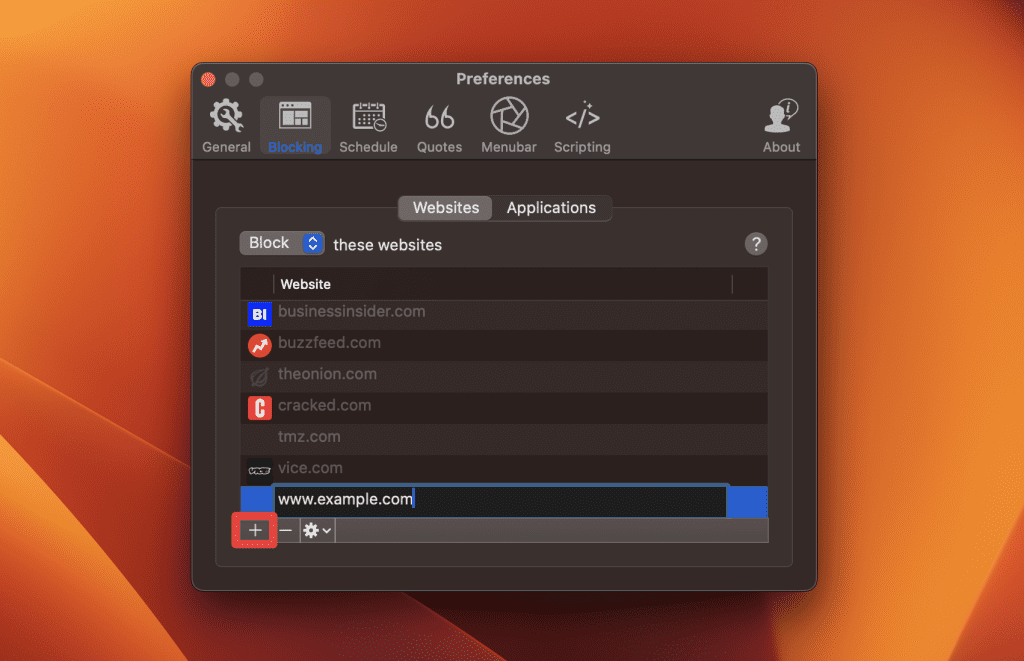This screenshot has width=1024, height=661.
Task: Open the Menubar preferences pane
Action: [509, 127]
